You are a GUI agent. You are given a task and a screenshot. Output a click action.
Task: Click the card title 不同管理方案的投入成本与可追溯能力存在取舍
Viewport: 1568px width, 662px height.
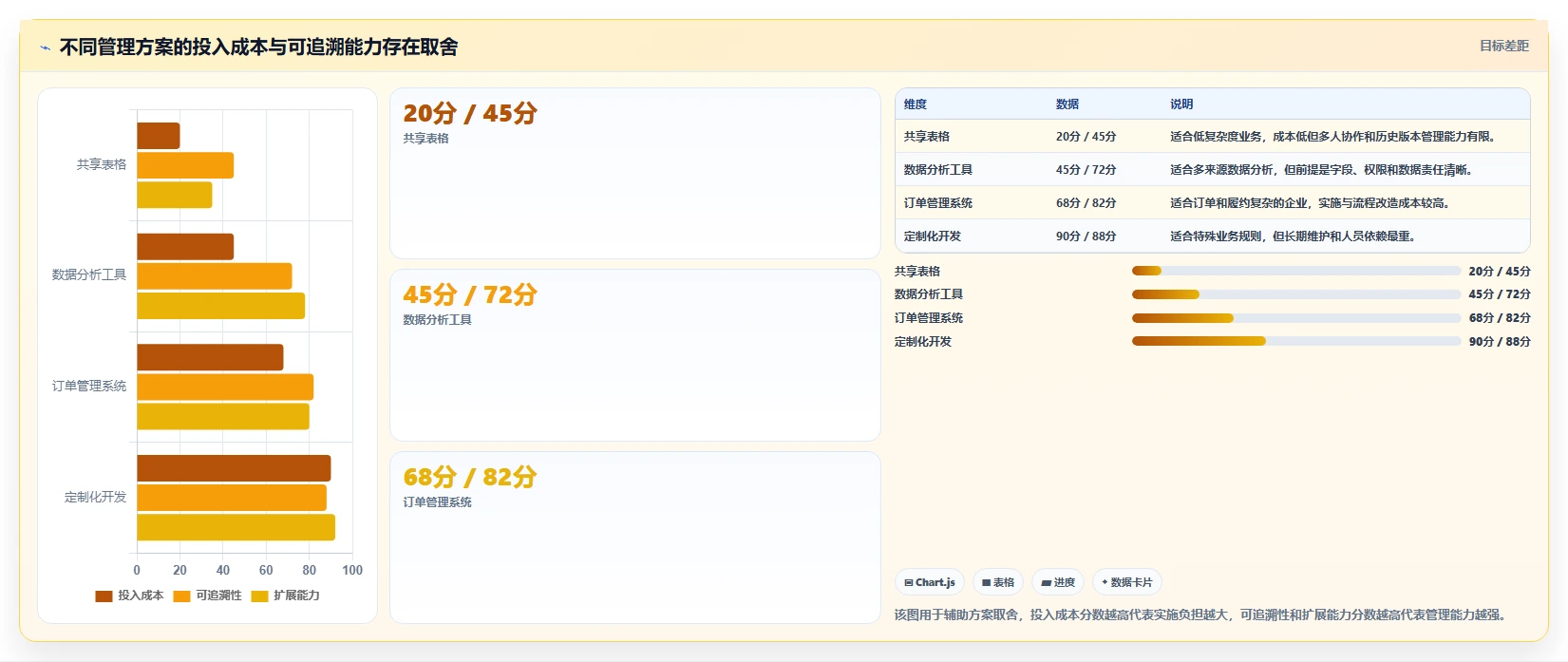click(258, 47)
